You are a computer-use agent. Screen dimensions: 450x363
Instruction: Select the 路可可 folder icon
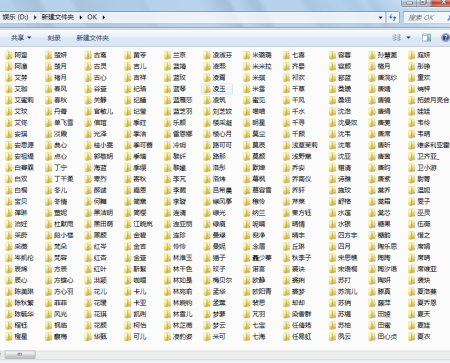(207, 145)
